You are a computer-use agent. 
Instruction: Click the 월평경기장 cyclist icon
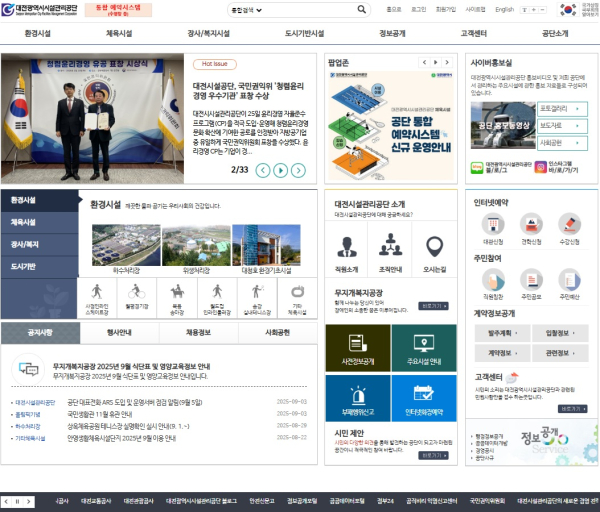tap(137, 292)
